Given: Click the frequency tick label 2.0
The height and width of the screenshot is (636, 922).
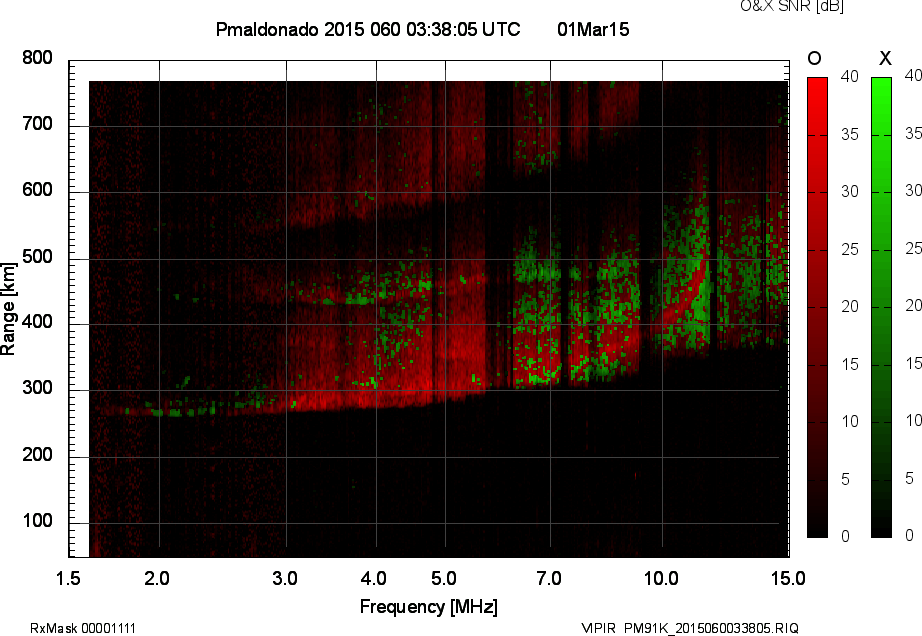Looking at the screenshot, I should [157, 578].
